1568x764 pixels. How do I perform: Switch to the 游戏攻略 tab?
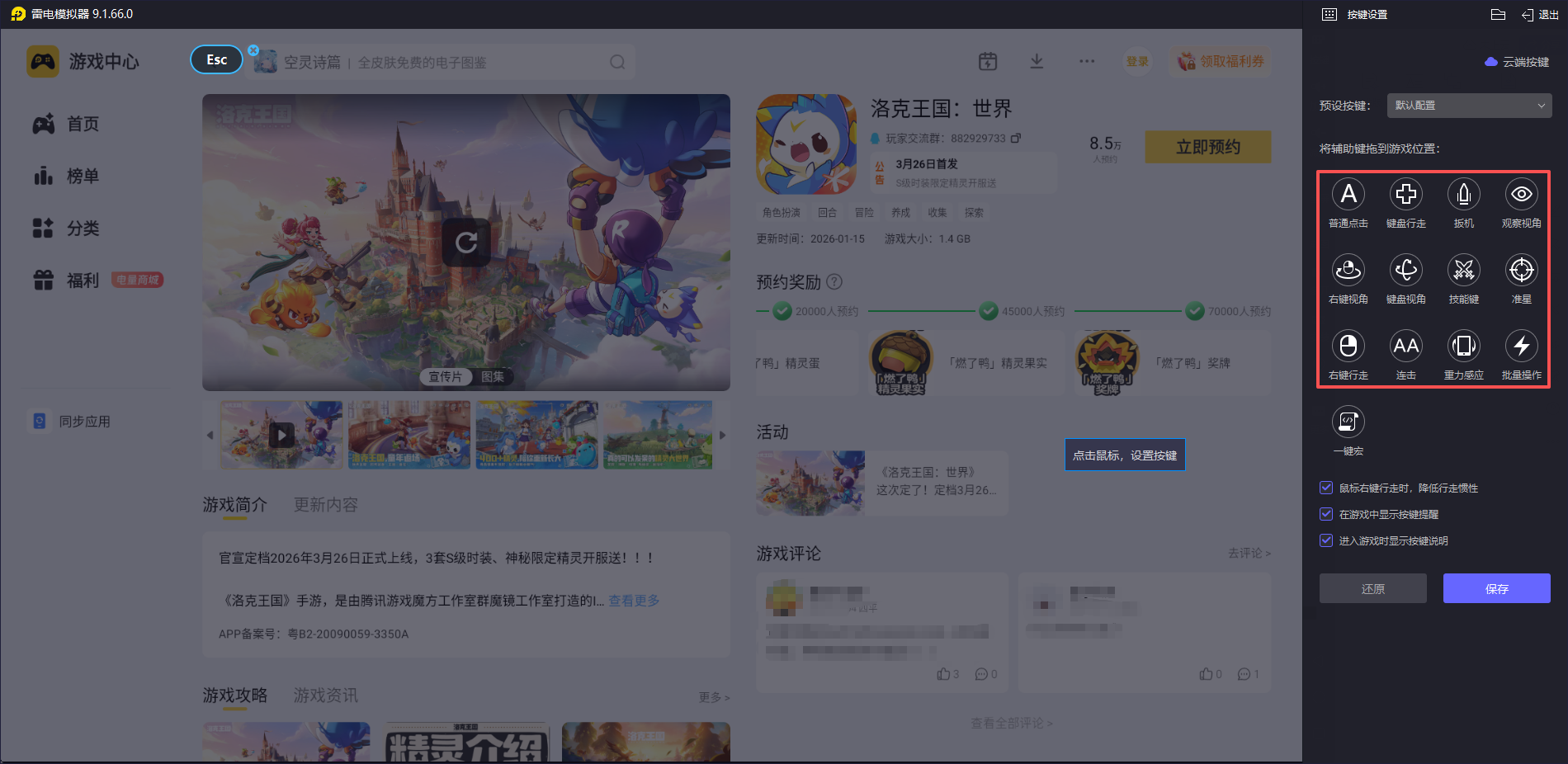235,696
